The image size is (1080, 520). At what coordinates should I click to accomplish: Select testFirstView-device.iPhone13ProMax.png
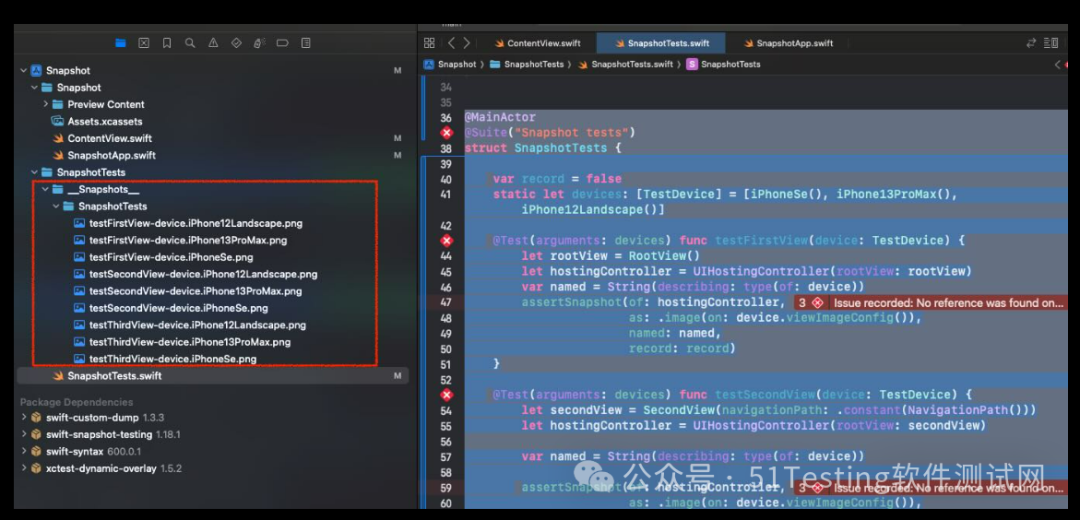[x=180, y=240]
